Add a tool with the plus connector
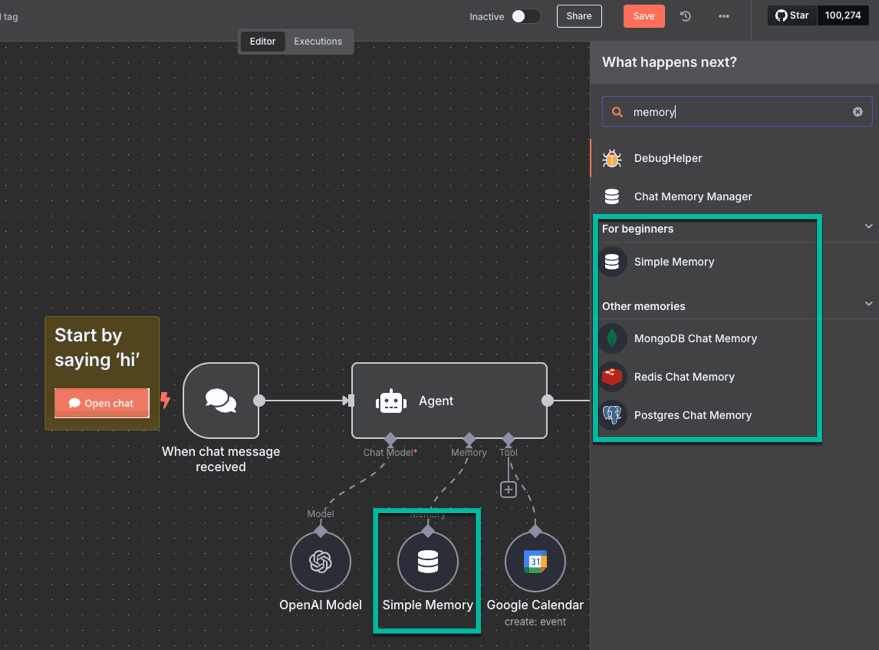Image resolution: width=879 pixels, height=650 pixels. [508, 490]
